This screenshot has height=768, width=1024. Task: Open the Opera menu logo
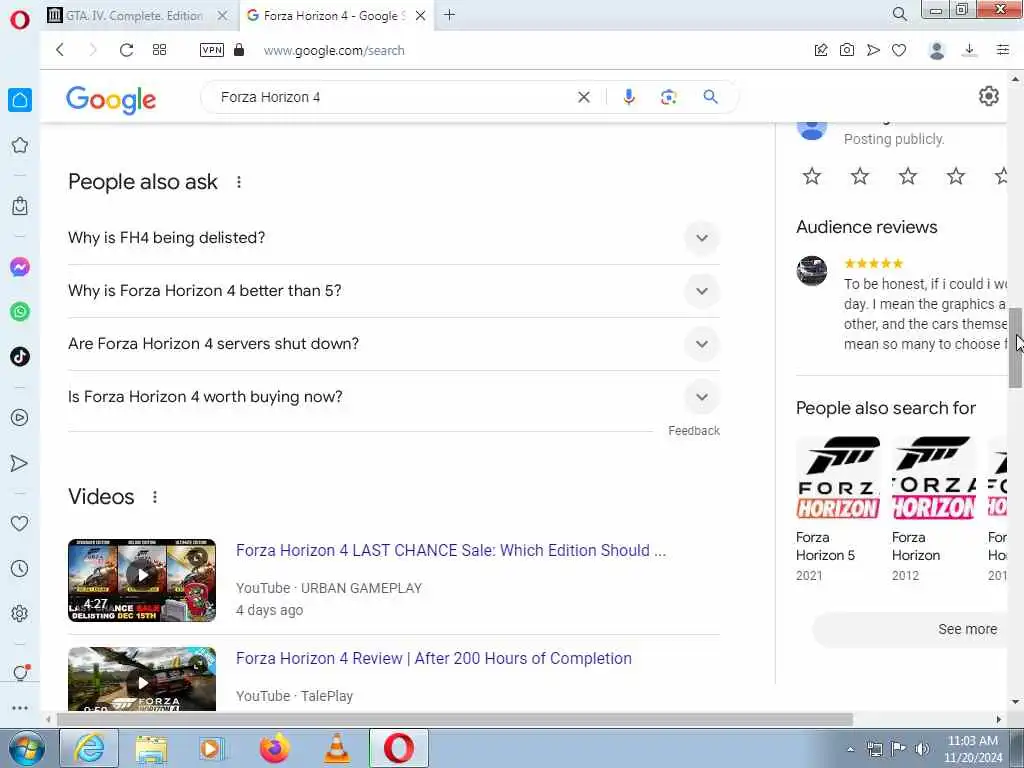pos(20,20)
